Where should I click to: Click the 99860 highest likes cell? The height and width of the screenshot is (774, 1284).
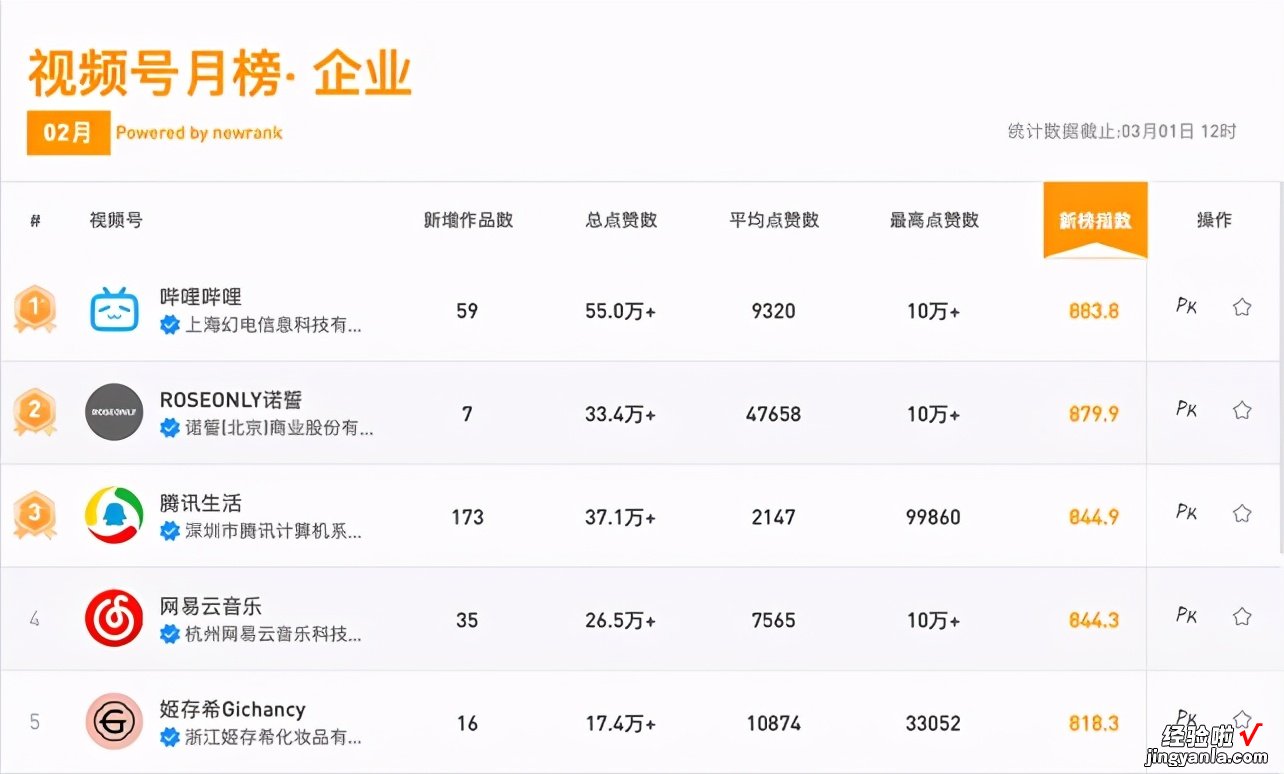click(x=934, y=517)
